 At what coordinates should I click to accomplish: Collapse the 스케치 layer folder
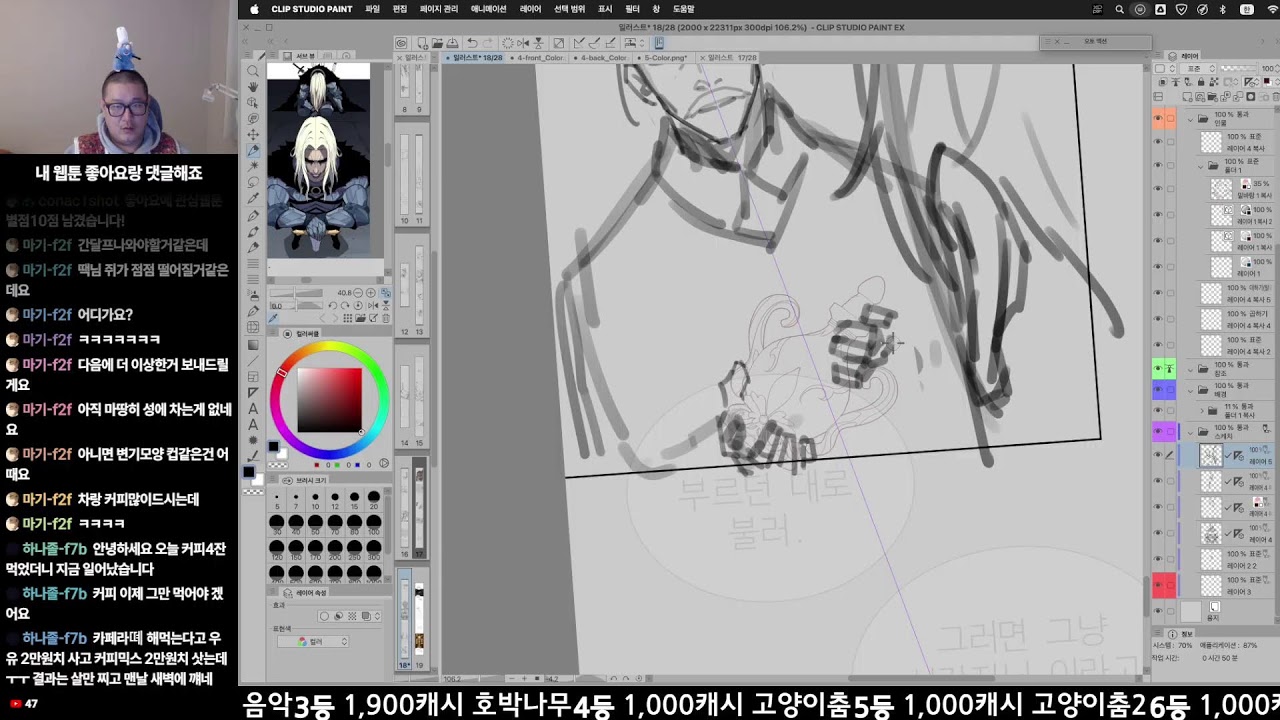pos(1191,432)
